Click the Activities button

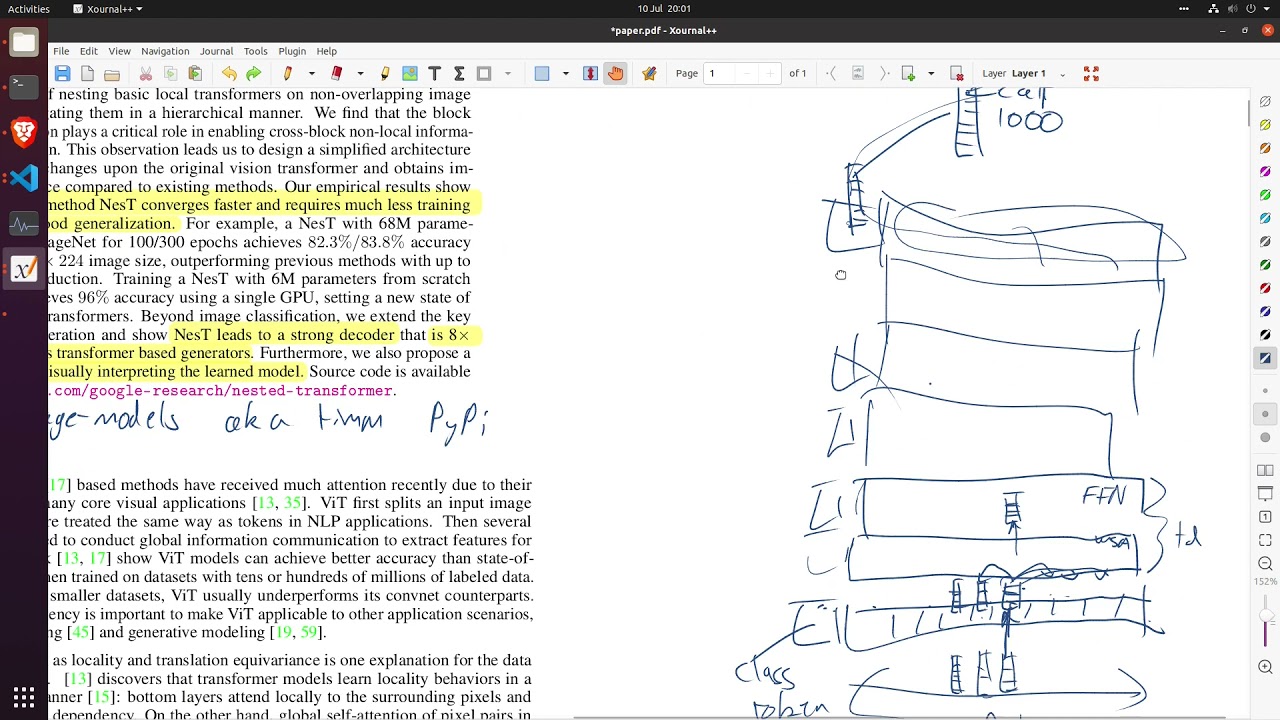[x=29, y=9]
